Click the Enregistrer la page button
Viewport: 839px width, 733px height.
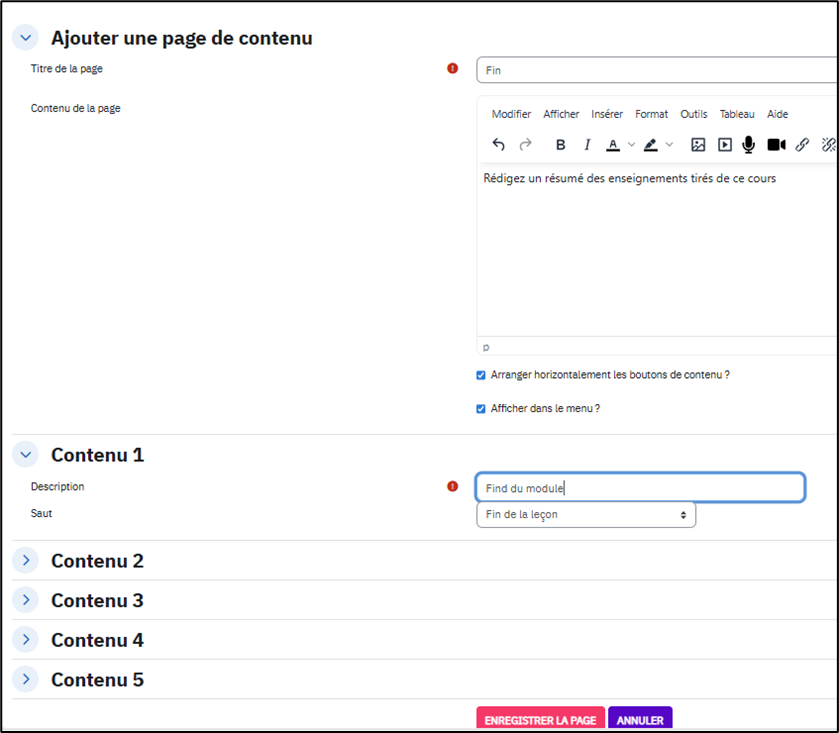(x=540, y=720)
